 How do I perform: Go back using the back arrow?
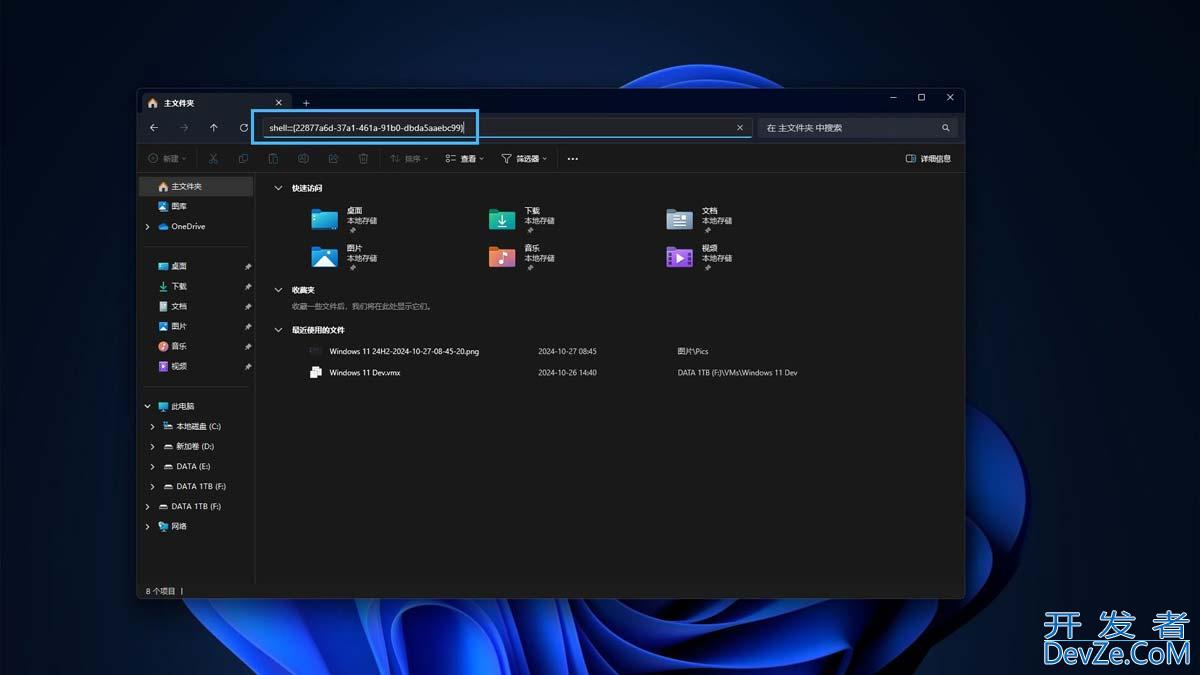pyautogui.click(x=154, y=128)
